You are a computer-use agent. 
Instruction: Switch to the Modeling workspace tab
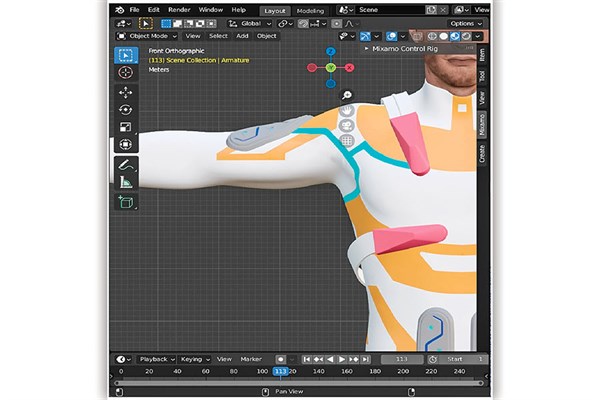pos(310,9)
